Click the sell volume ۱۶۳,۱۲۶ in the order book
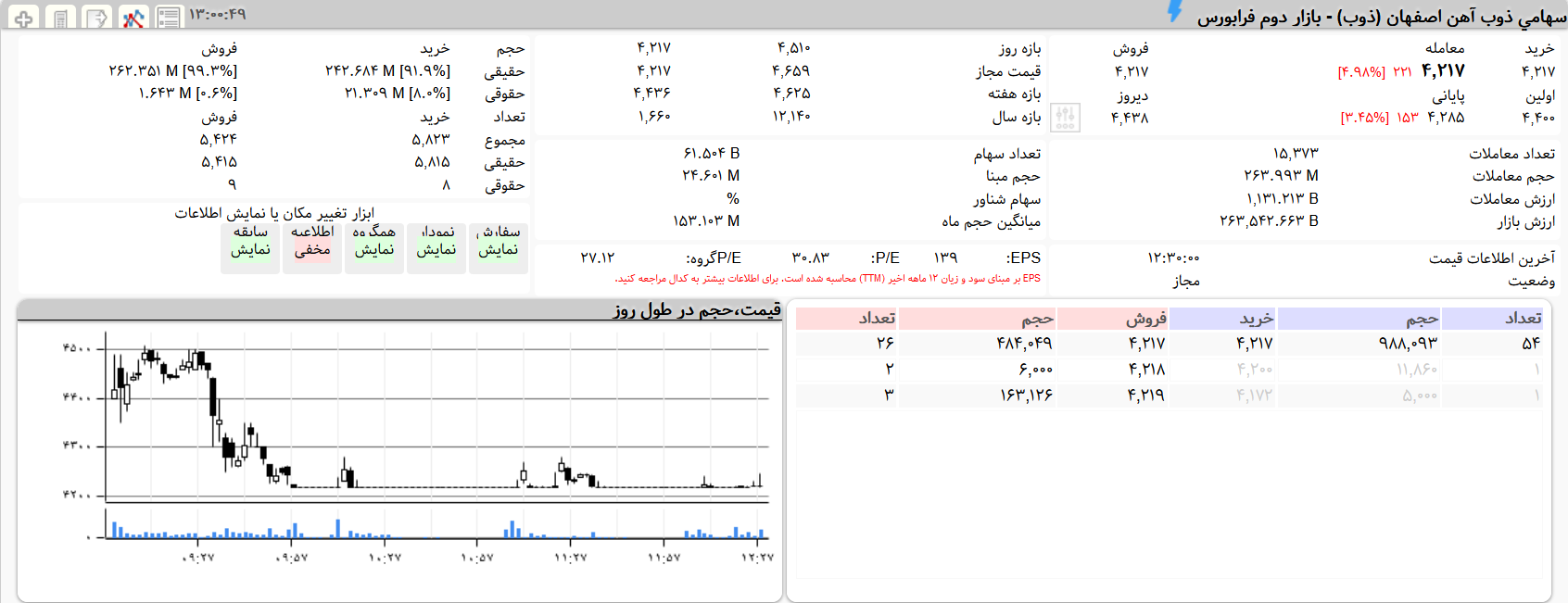Viewport: 1568px width, 603px height. pos(1026,396)
